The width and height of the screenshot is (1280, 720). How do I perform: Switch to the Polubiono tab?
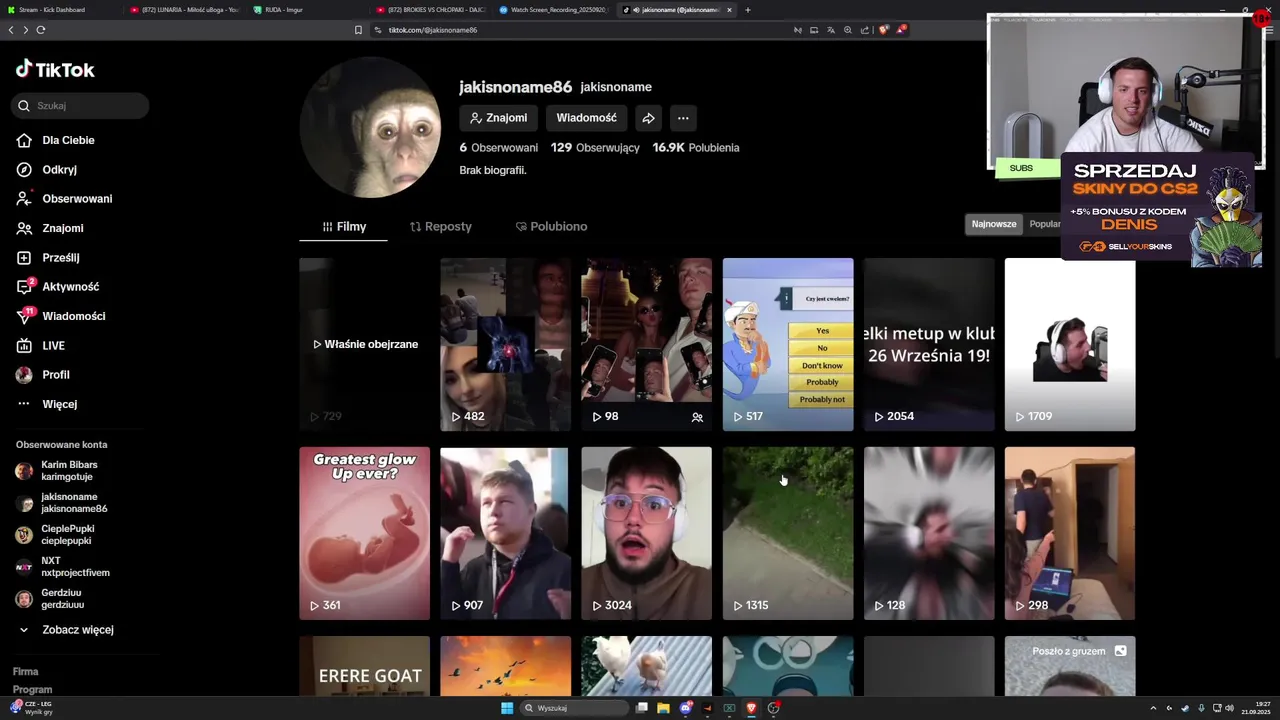551,227
